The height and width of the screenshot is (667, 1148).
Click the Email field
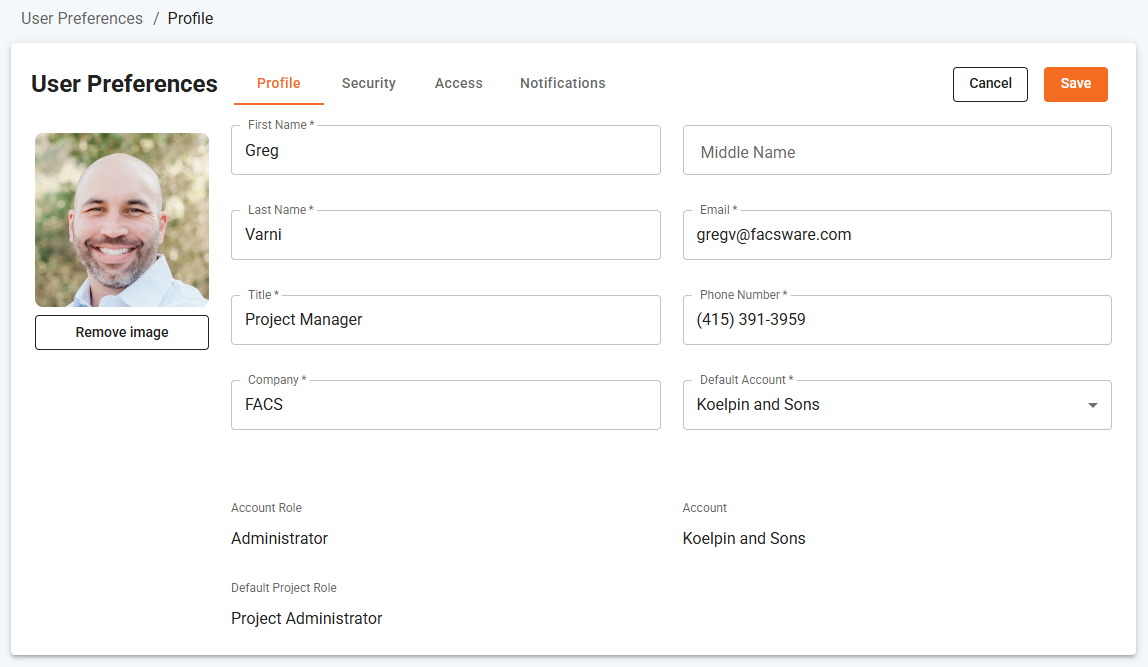(x=897, y=235)
